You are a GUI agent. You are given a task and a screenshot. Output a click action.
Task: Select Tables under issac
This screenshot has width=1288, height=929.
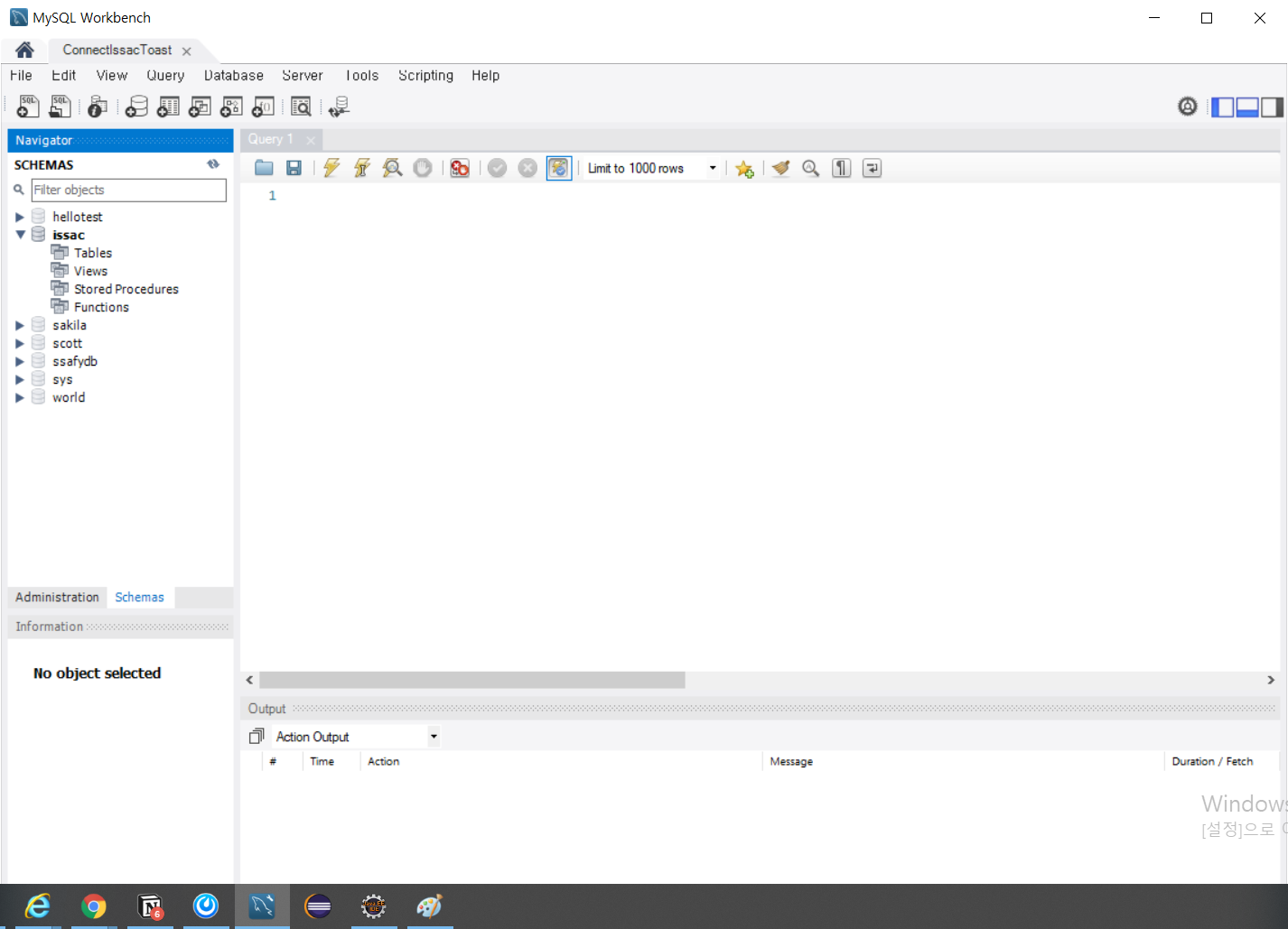pyautogui.click(x=93, y=253)
